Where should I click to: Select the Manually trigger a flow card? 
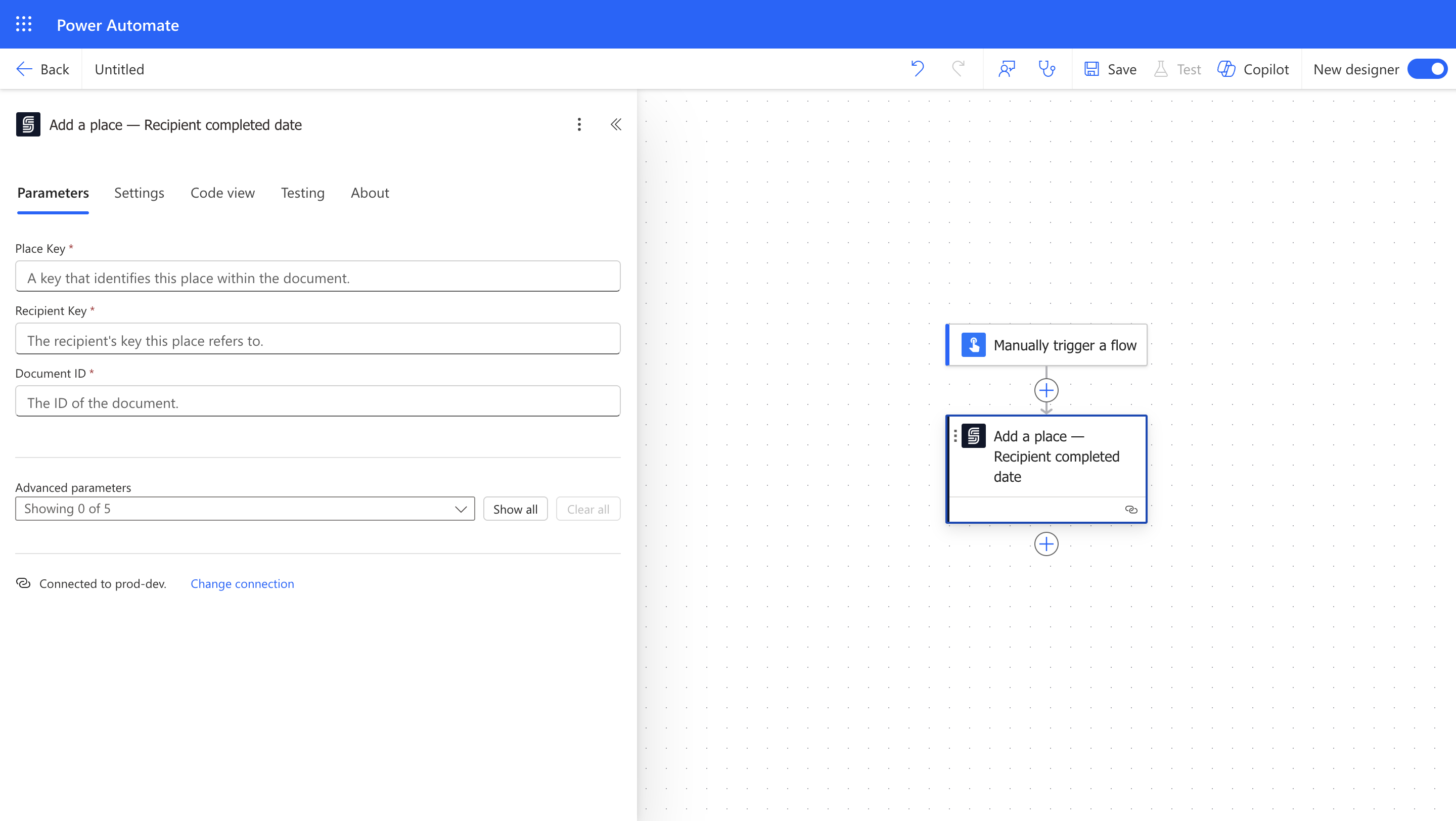coord(1047,345)
